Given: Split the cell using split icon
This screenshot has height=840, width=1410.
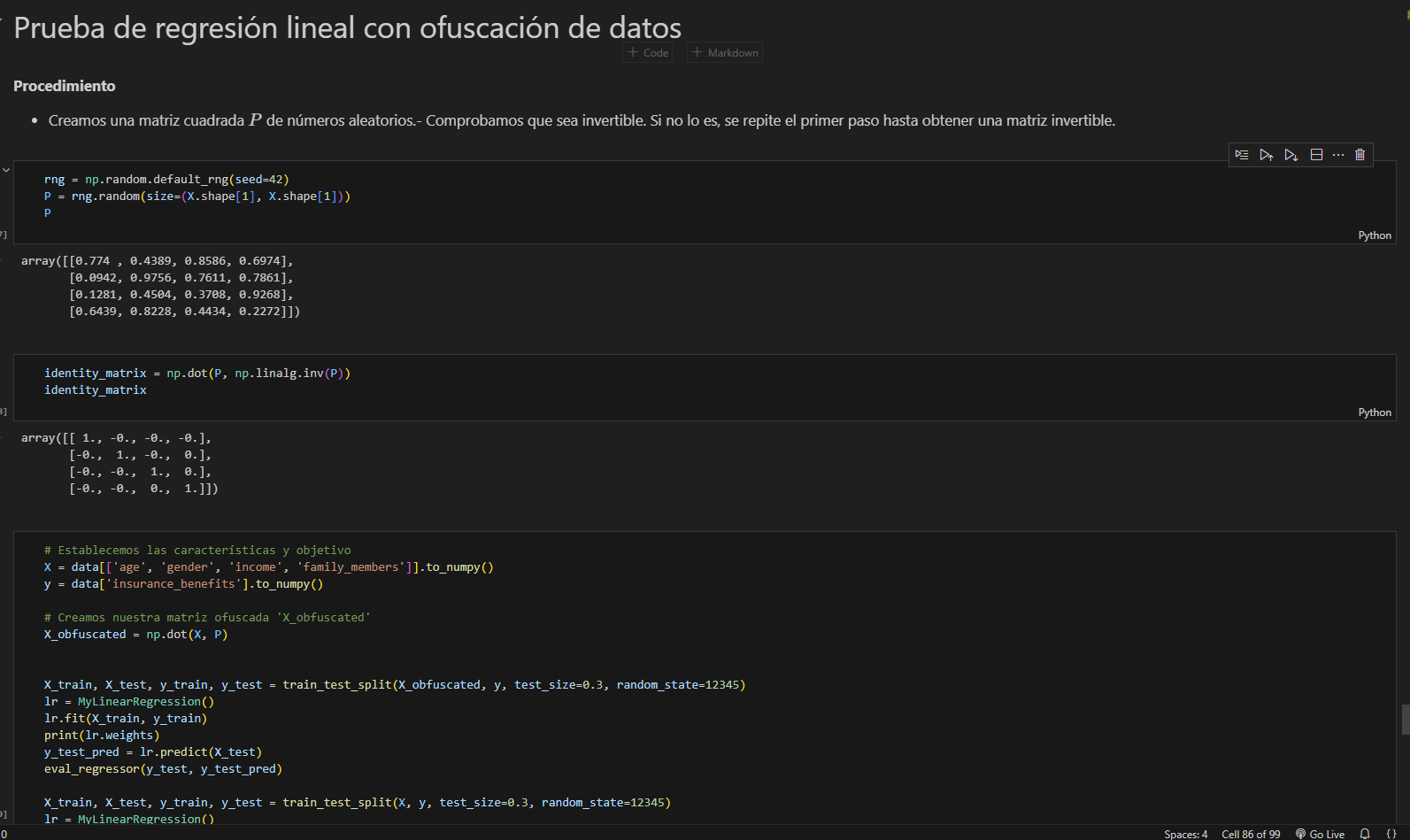Looking at the screenshot, I should tap(1316, 155).
